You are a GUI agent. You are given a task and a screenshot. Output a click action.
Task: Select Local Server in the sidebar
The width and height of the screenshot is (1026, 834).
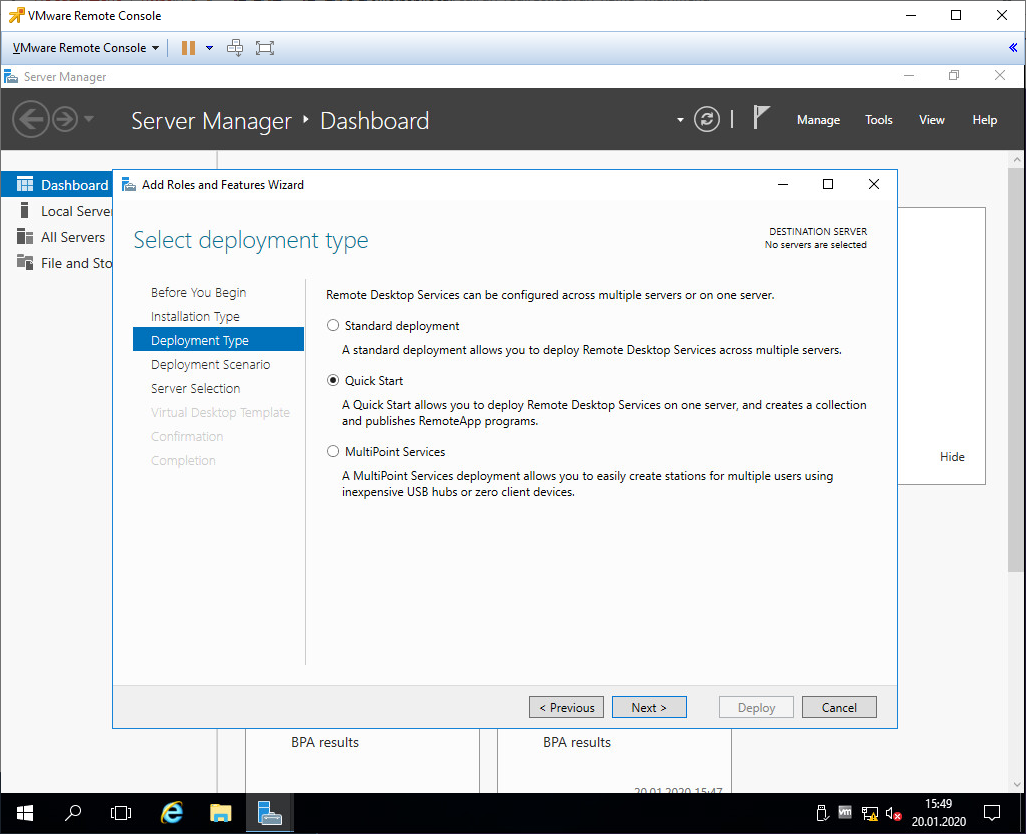point(58,211)
